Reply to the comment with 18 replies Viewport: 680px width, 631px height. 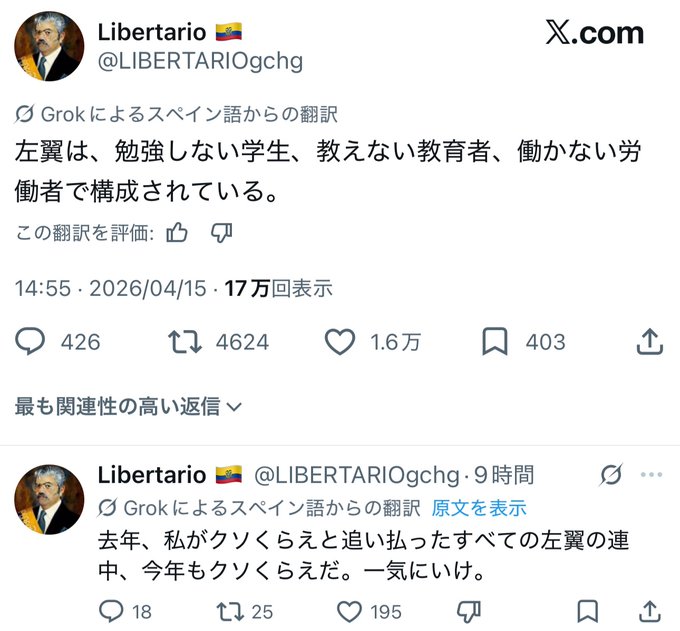click(113, 610)
